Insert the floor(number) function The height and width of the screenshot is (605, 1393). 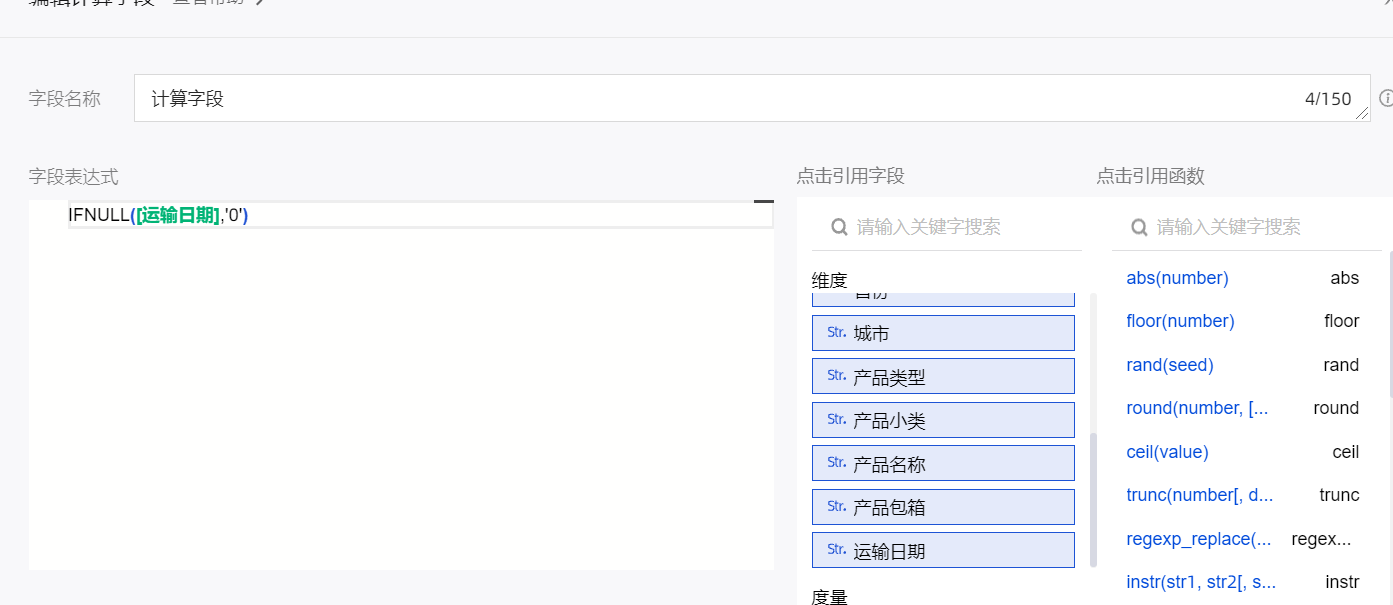1180,321
